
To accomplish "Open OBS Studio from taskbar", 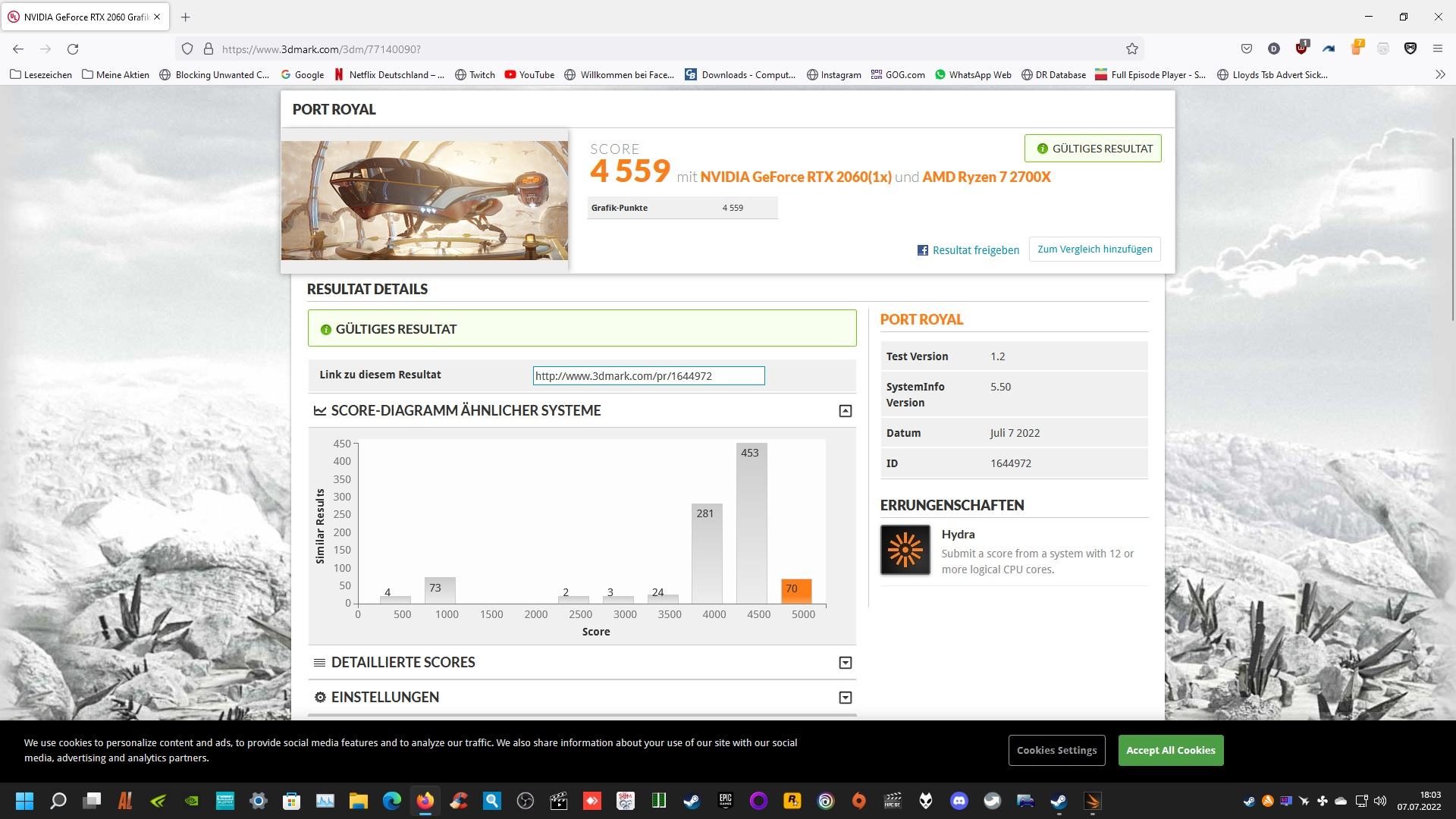I will point(525,801).
